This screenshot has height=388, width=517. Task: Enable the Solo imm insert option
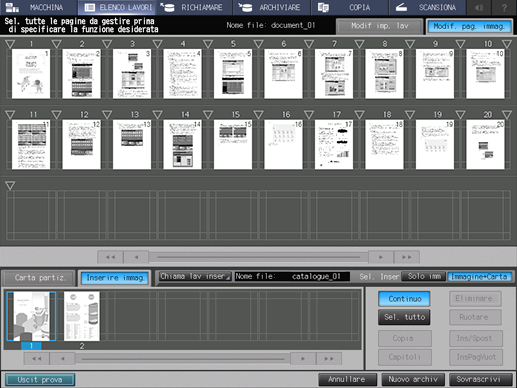pos(424,276)
